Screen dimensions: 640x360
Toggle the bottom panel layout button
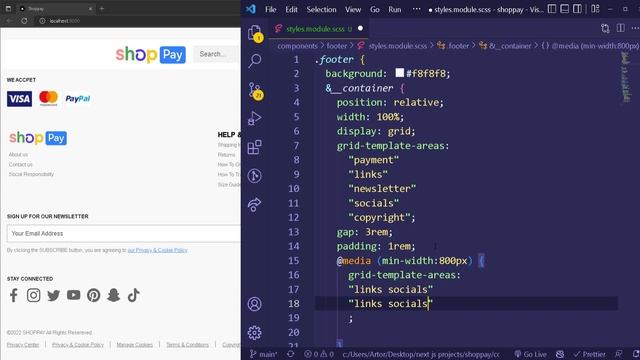click(x=564, y=9)
